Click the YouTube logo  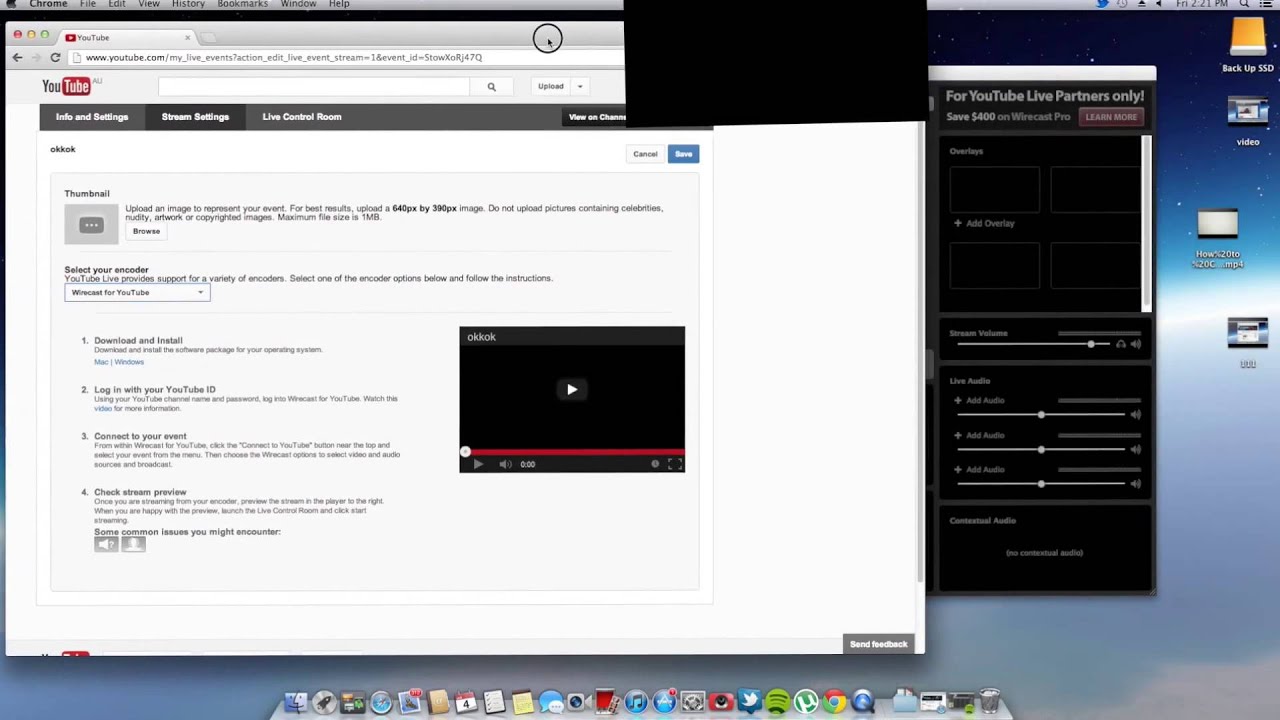66,87
